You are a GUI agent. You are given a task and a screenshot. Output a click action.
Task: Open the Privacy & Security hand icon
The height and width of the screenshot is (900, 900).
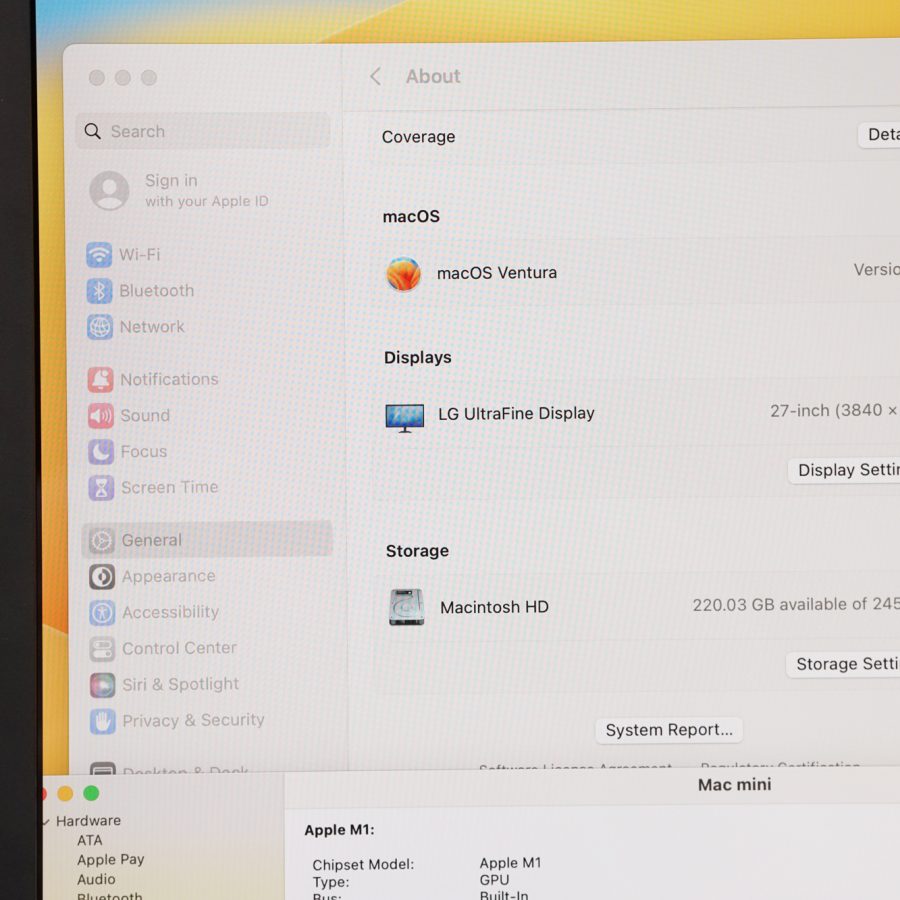coord(103,721)
